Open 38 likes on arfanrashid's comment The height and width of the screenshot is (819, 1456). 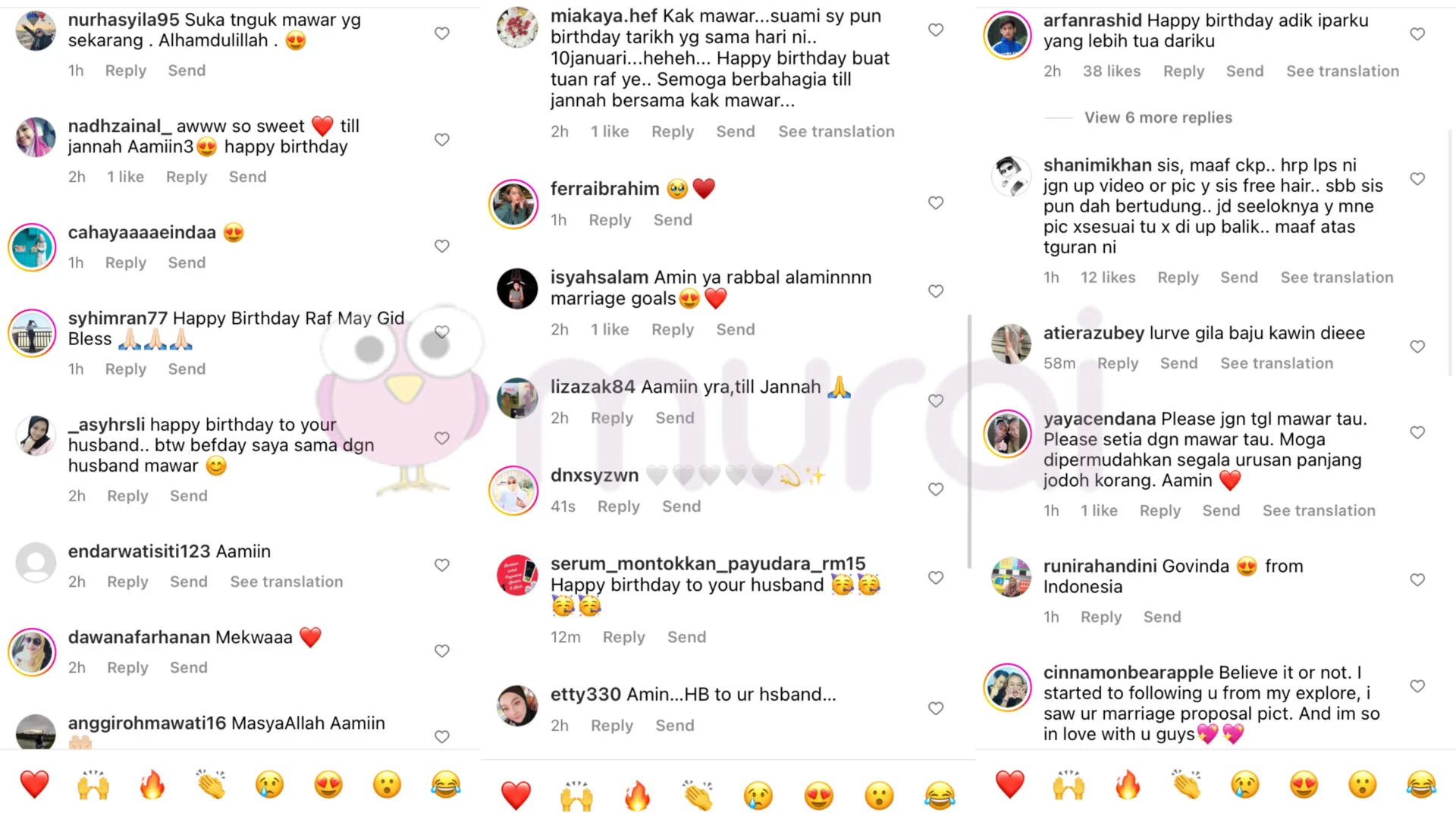tap(1111, 71)
